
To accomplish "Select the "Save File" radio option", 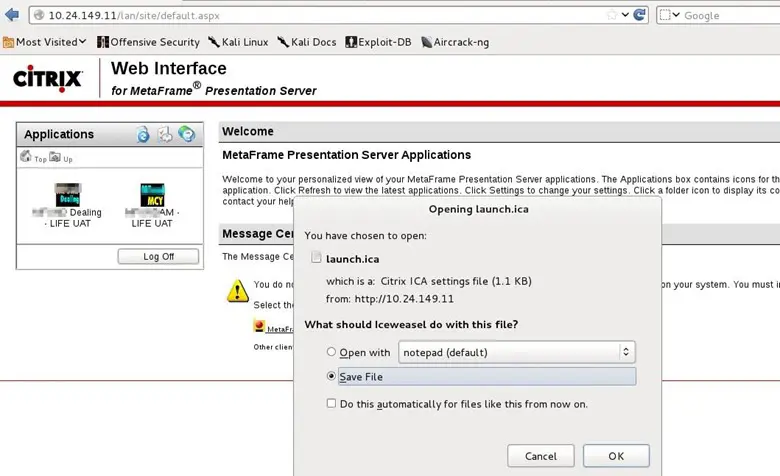I will click(x=332, y=377).
